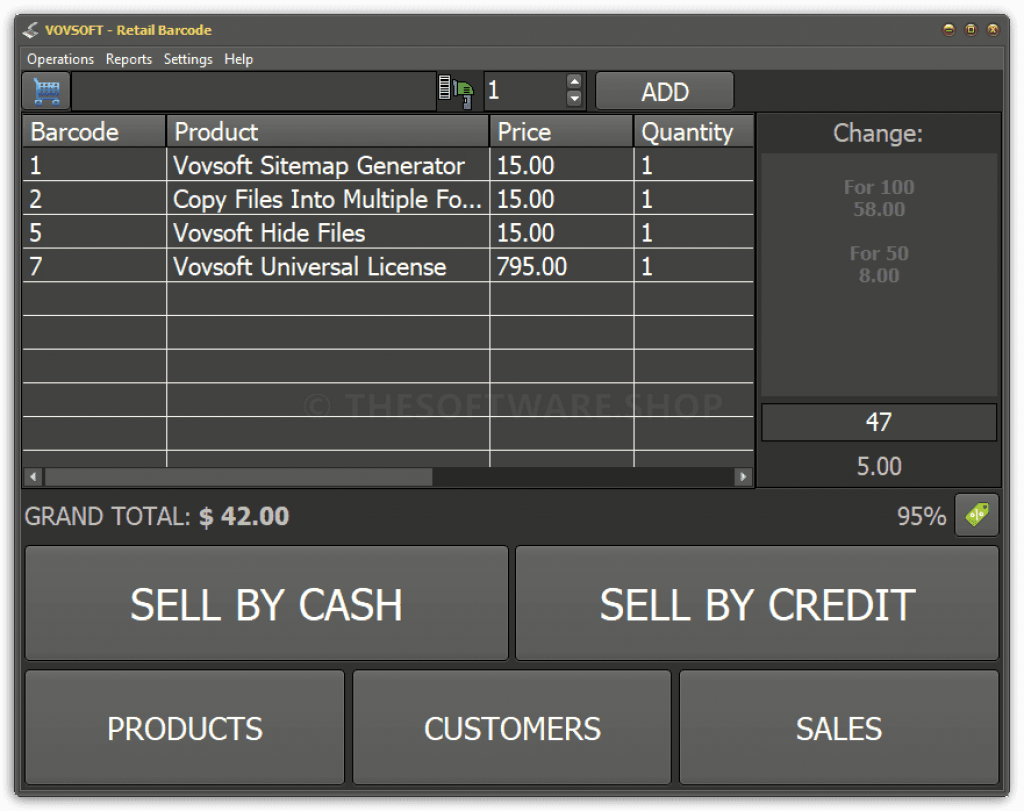
Task: Click the barcode scanner icon
Action: coord(456,91)
